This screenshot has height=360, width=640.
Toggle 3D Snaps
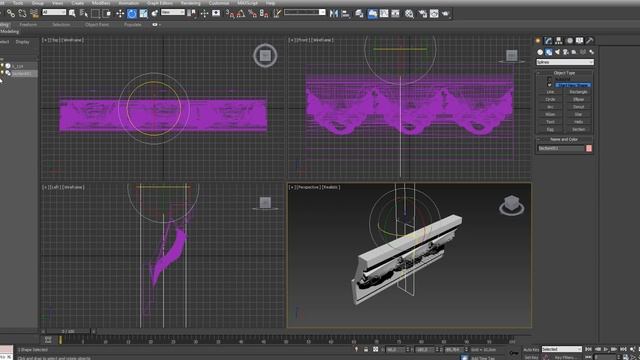click(229, 13)
